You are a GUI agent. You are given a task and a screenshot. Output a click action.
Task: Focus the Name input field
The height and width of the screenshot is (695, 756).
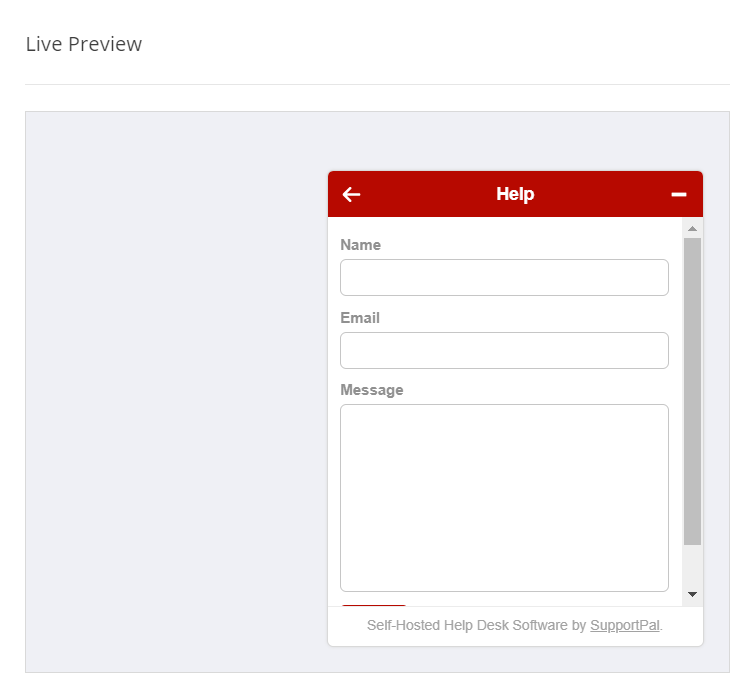coord(504,277)
